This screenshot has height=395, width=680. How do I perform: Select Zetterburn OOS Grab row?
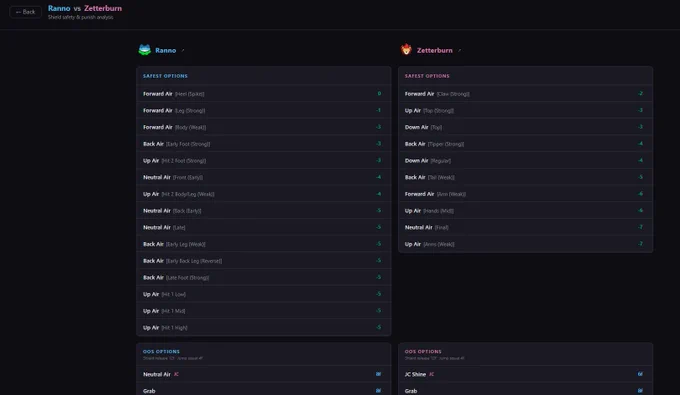click(526, 389)
